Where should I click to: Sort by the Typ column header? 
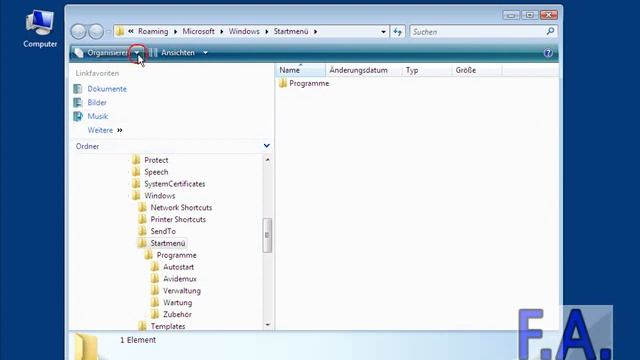click(427, 70)
